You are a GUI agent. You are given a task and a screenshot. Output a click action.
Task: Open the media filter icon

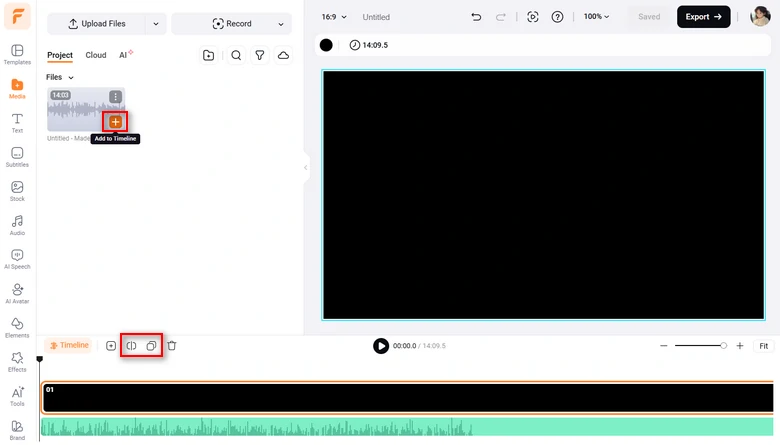tap(260, 55)
